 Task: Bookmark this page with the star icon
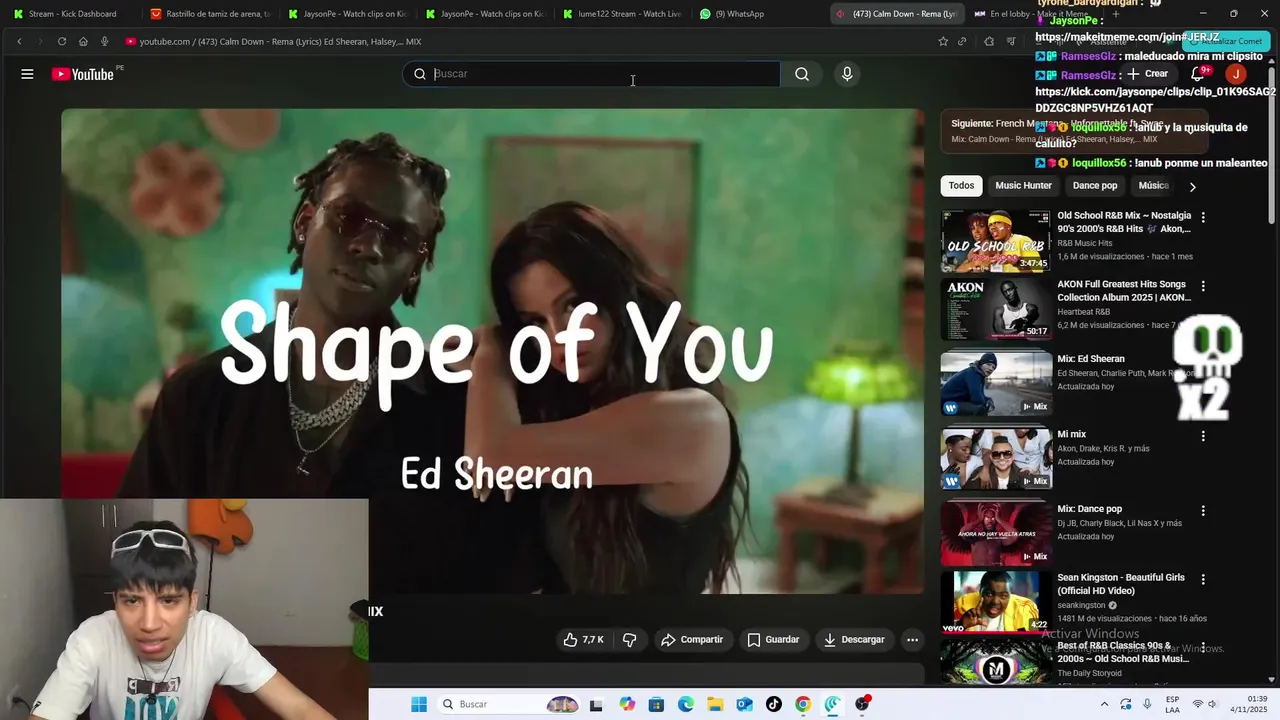[943, 41]
